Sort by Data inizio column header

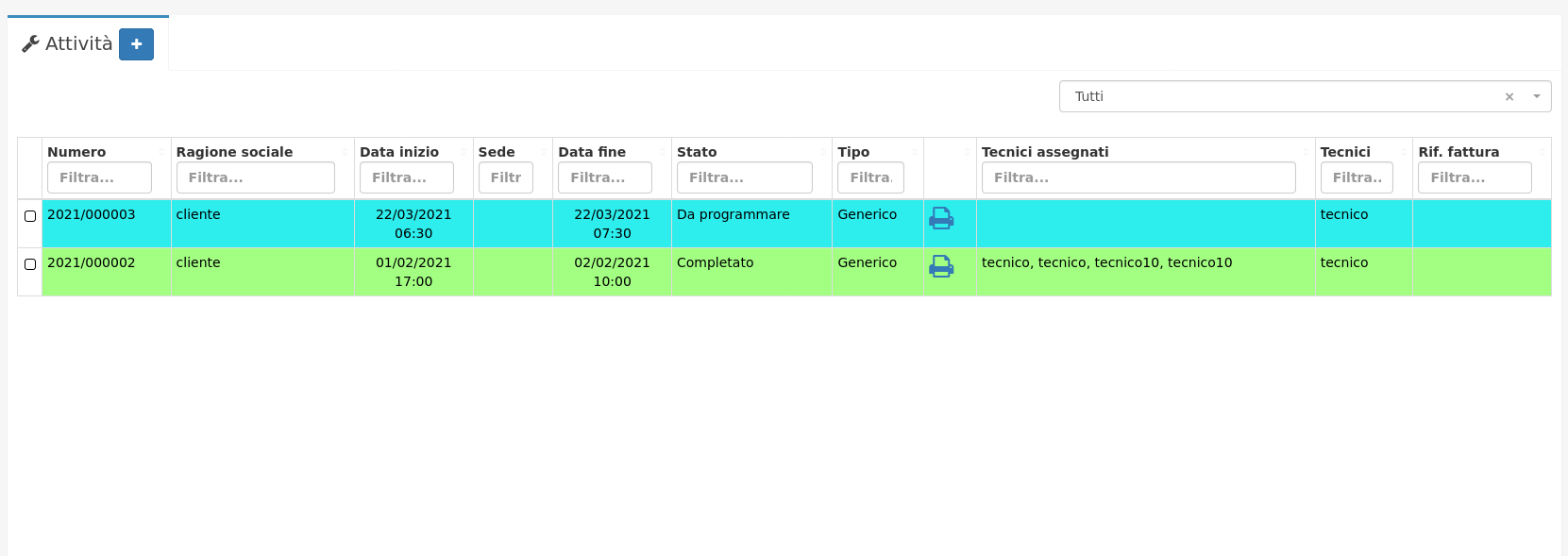tap(399, 152)
